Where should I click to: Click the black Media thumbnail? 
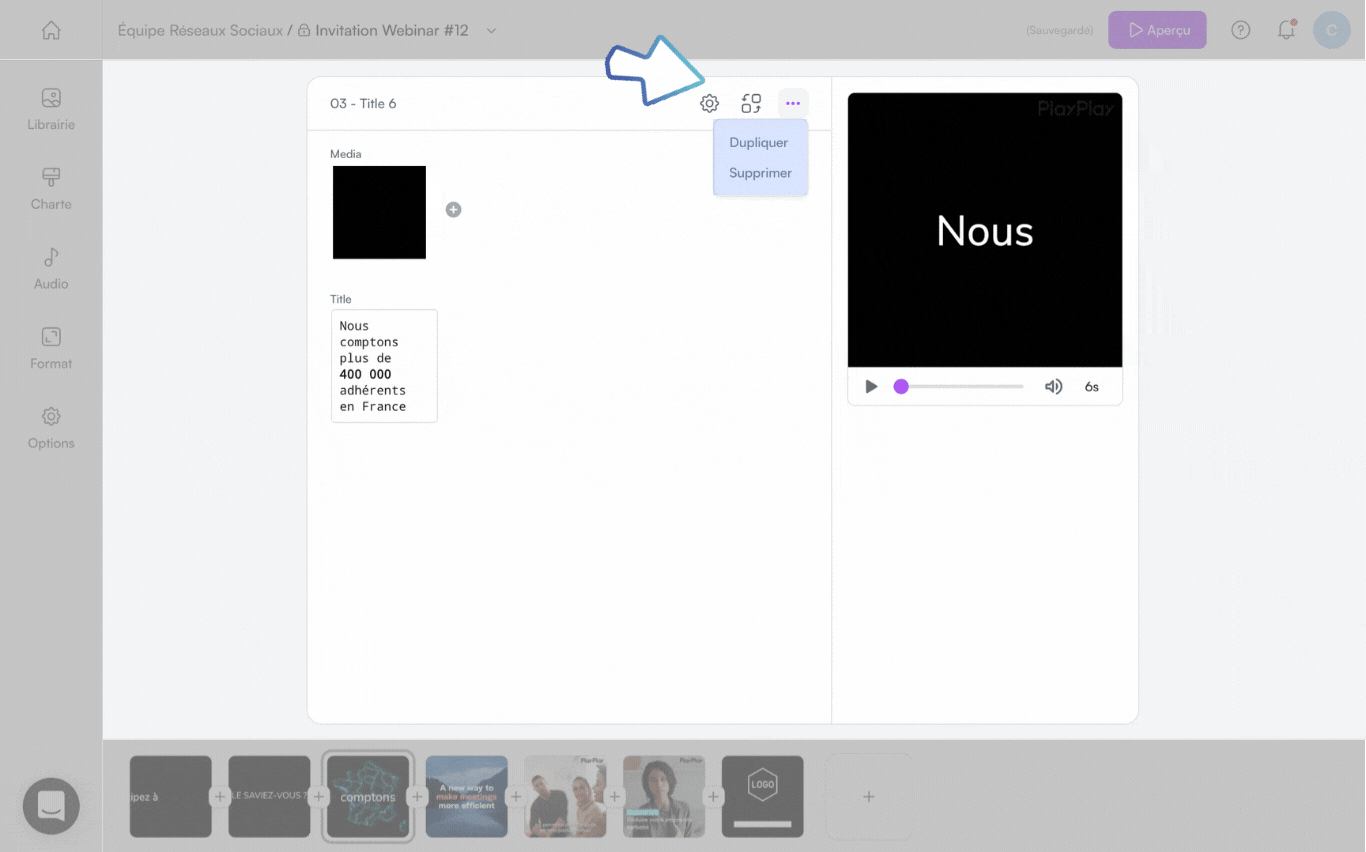[379, 212]
